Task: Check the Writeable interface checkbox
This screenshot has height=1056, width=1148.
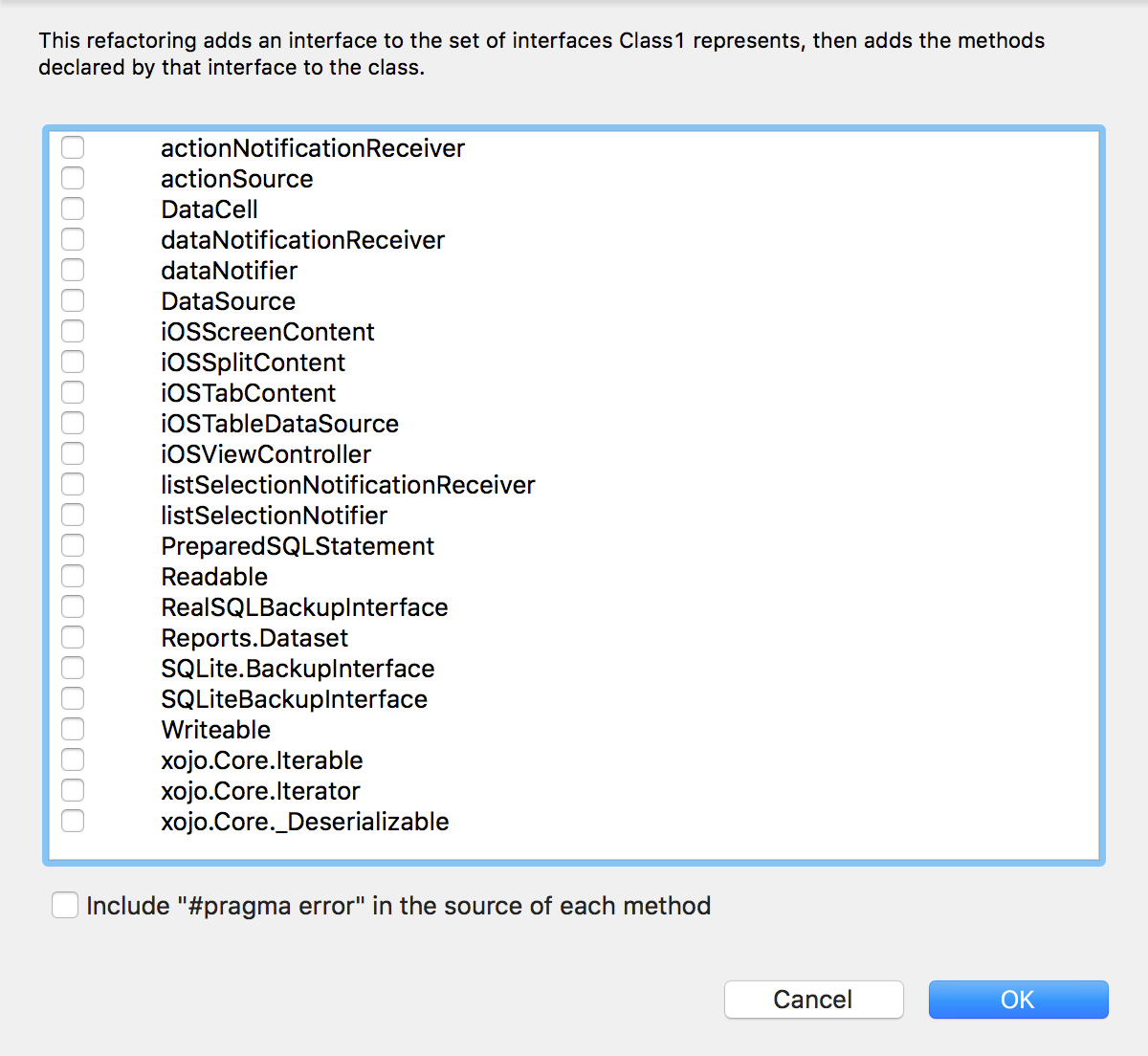Action: (73, 729)
